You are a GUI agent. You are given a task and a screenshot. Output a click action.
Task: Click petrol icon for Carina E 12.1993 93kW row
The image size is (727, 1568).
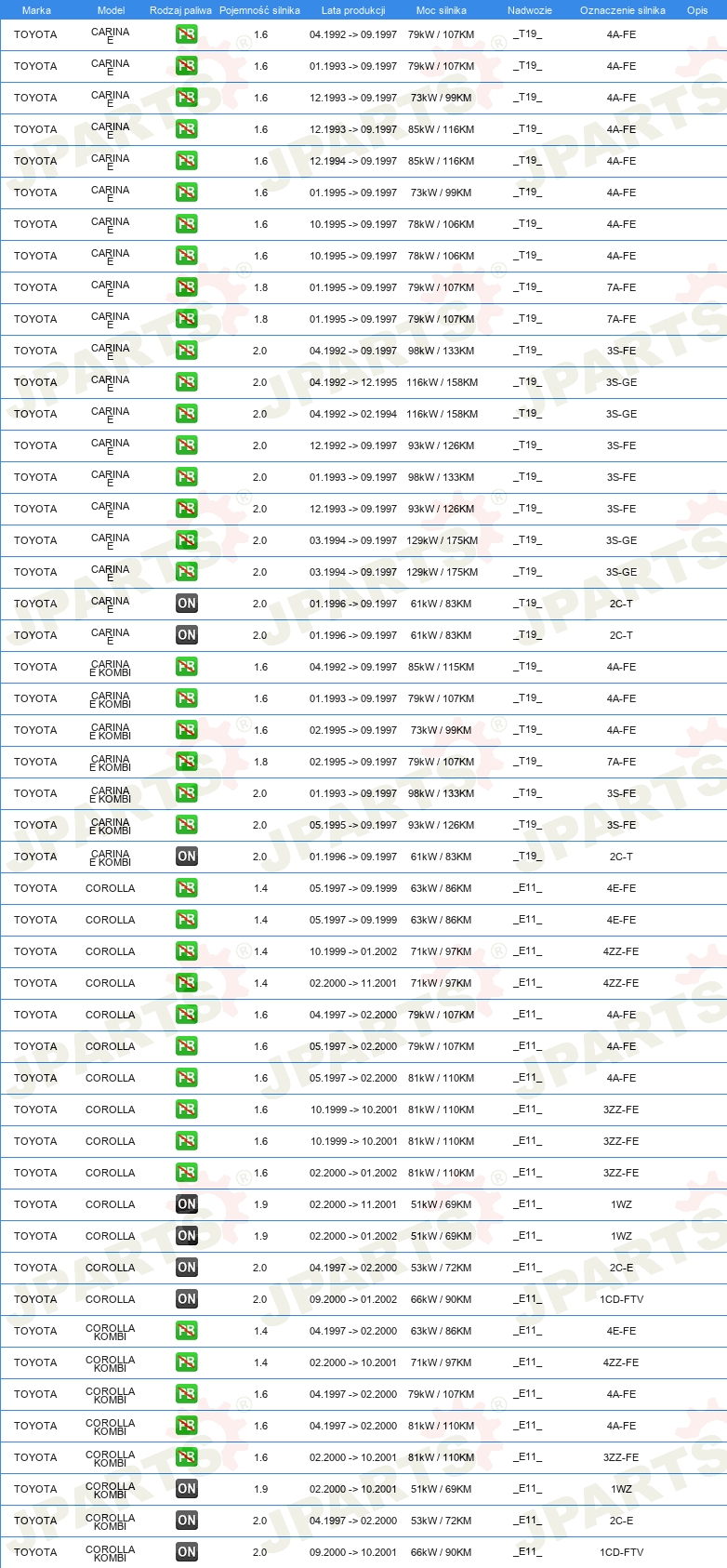[x=187, y=509]
